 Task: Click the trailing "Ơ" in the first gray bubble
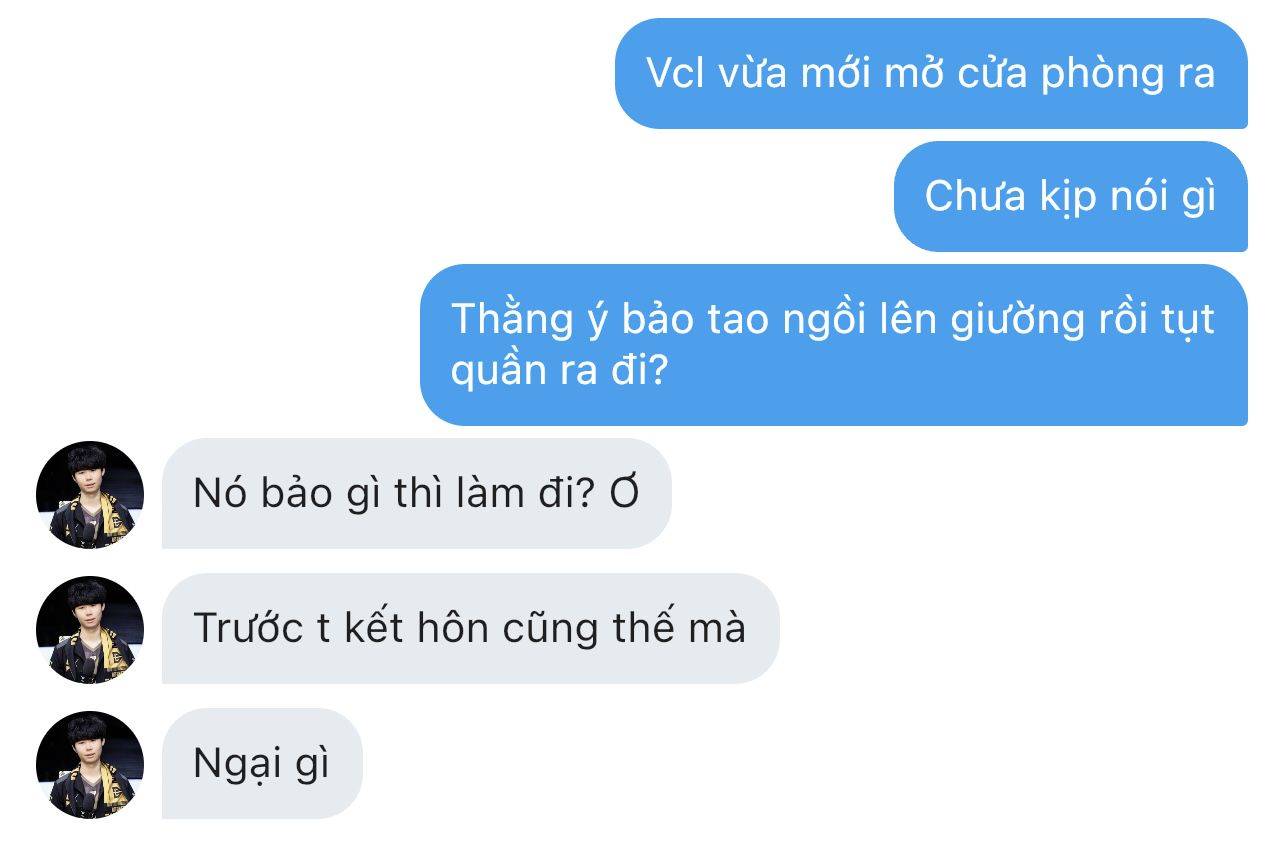(625, 494)
